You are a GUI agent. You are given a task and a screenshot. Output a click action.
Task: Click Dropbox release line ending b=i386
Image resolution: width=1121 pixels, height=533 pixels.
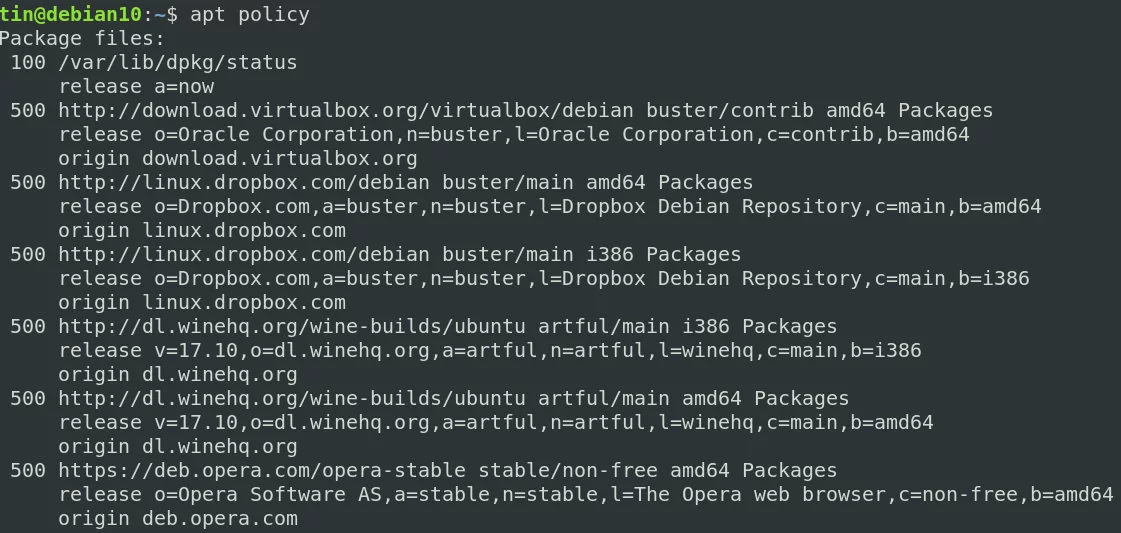coord(544,279)
